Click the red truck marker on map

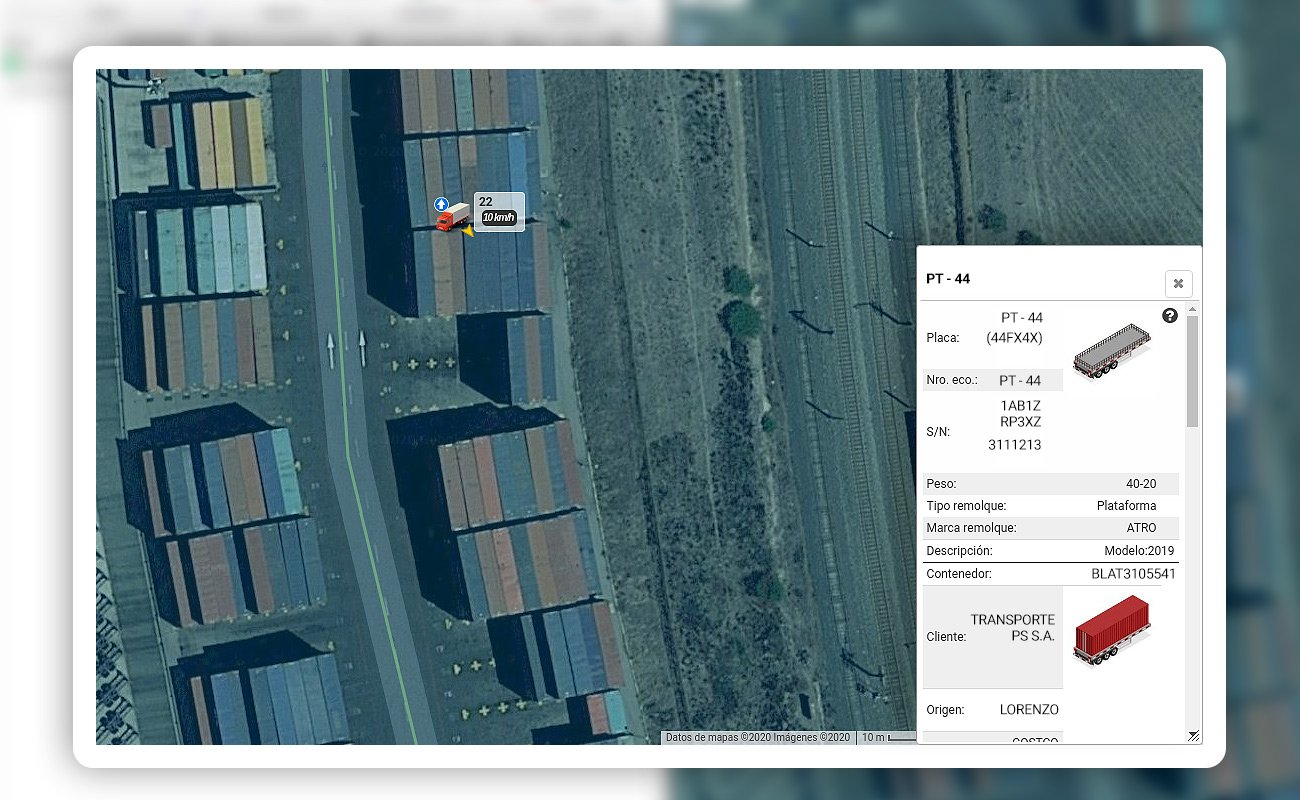452,217
